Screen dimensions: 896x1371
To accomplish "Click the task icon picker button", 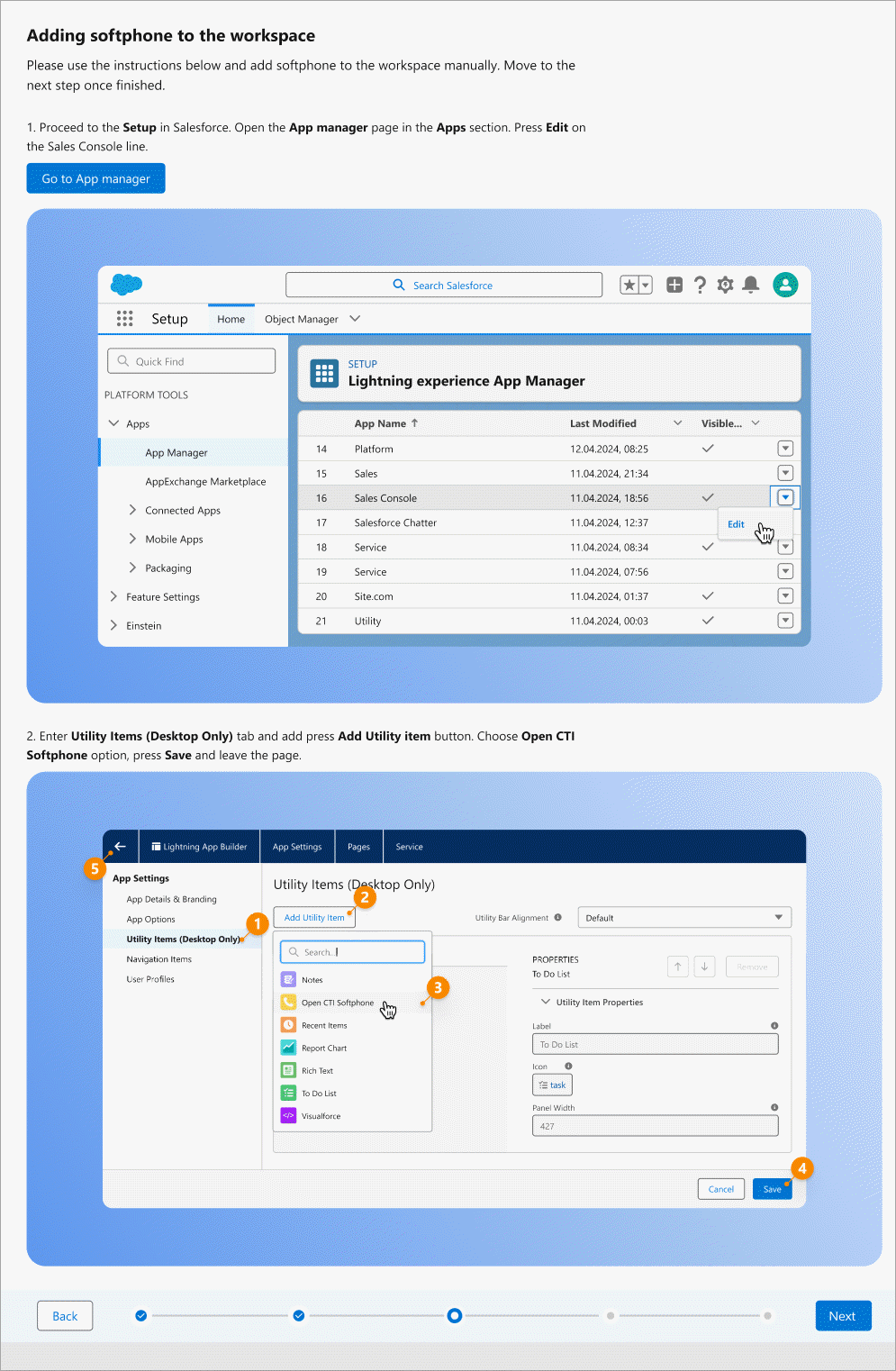I will pyautogui.click(x=552, y=1085).
